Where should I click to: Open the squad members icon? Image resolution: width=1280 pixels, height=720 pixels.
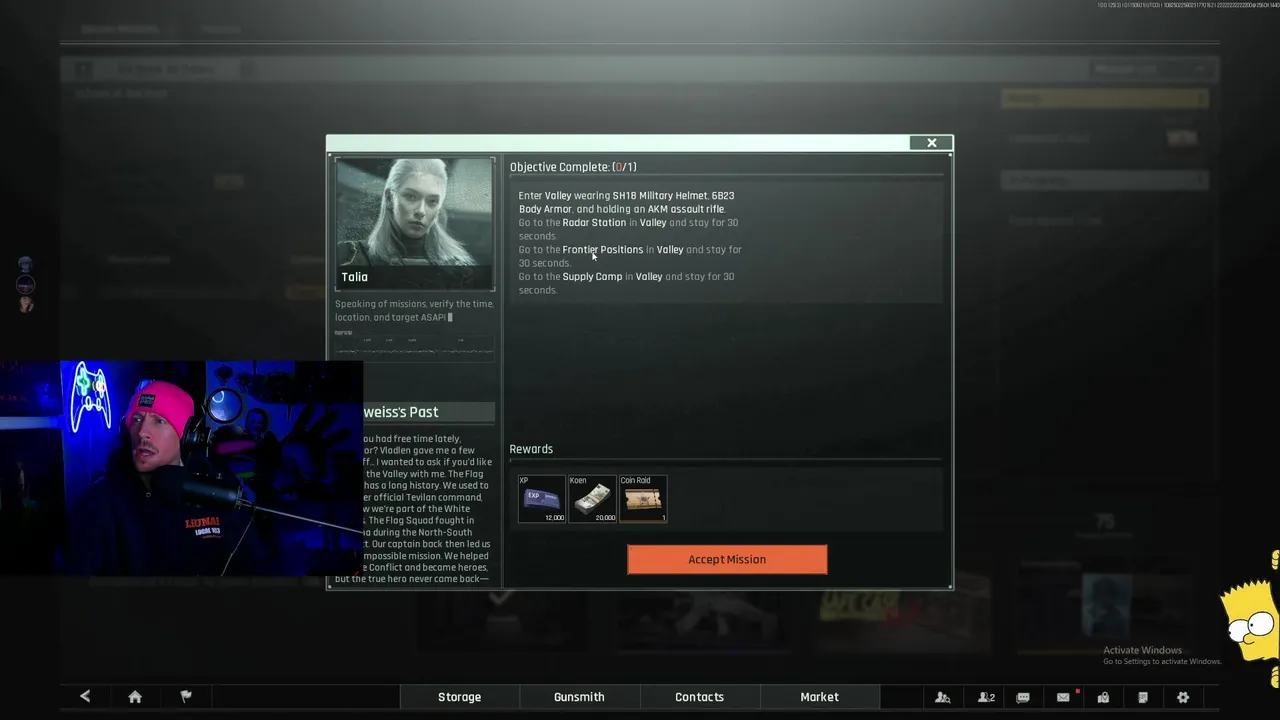click(x=986, y=697)
